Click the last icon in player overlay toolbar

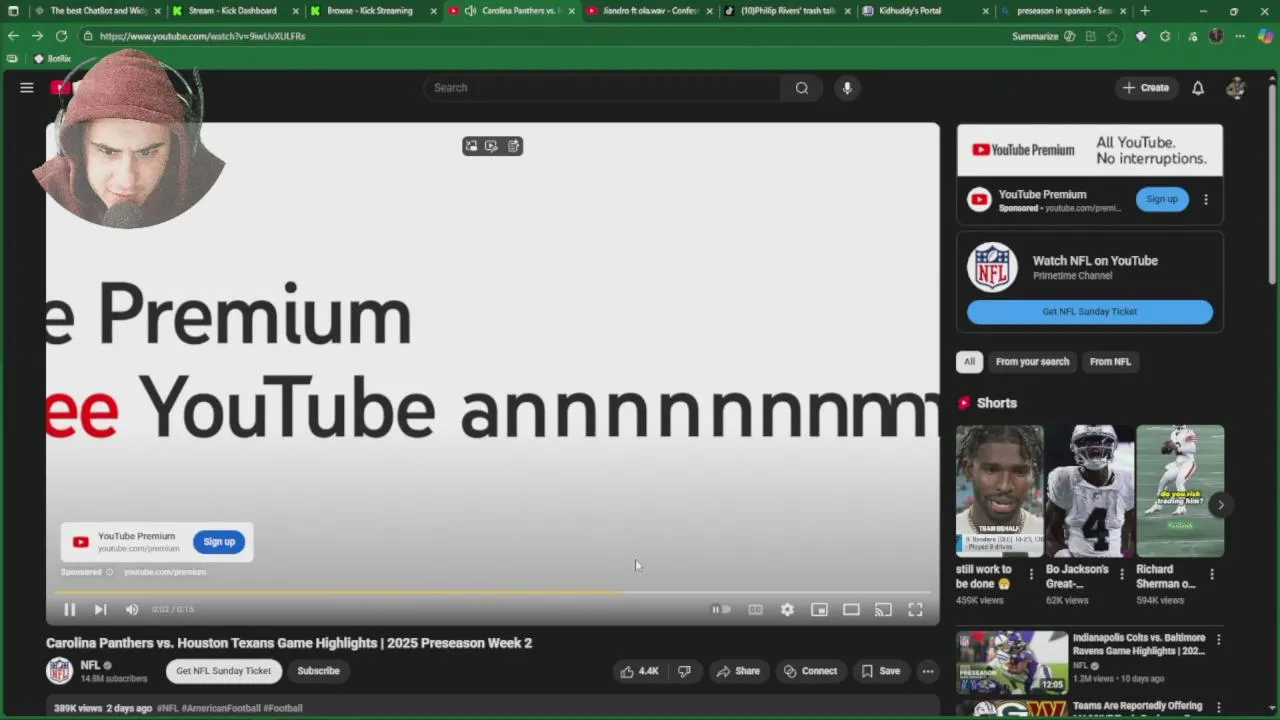click(x=513, y=146)
